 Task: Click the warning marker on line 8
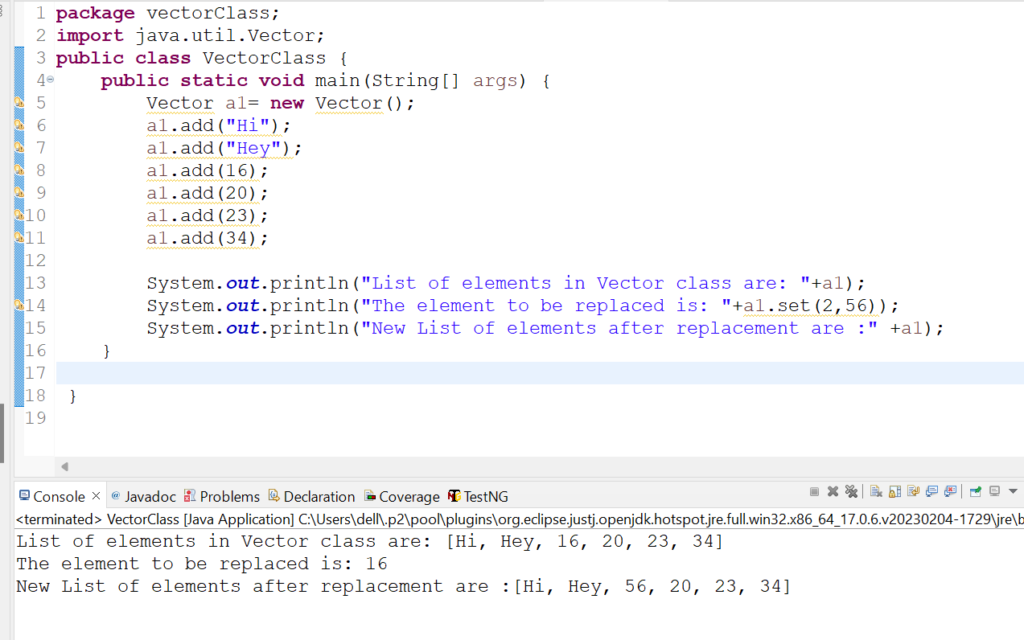(x=19, y=170)
